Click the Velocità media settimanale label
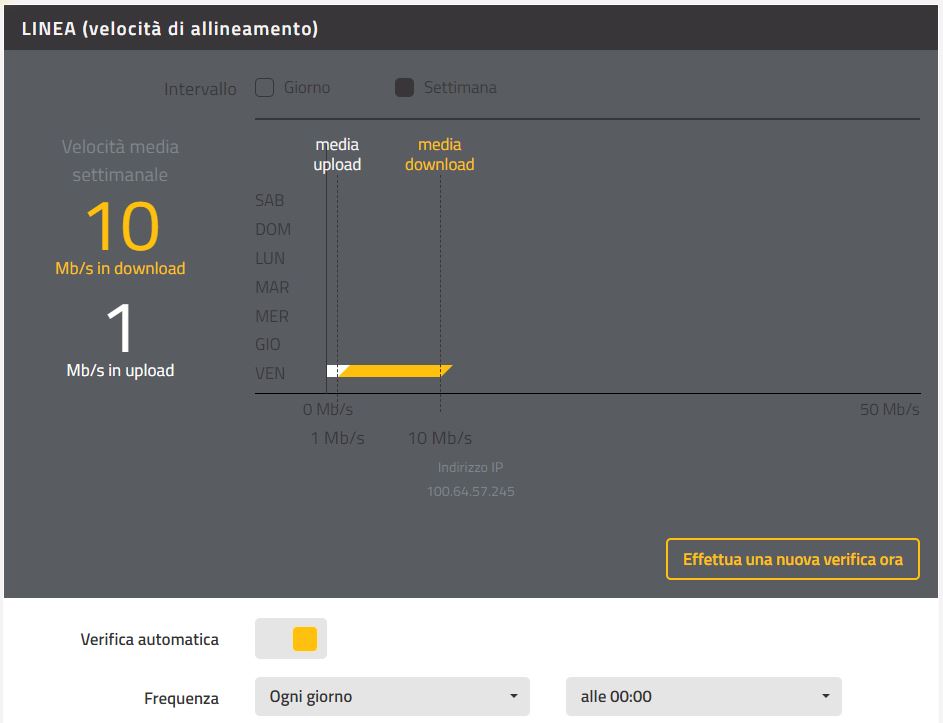 [x=120, y=161]
